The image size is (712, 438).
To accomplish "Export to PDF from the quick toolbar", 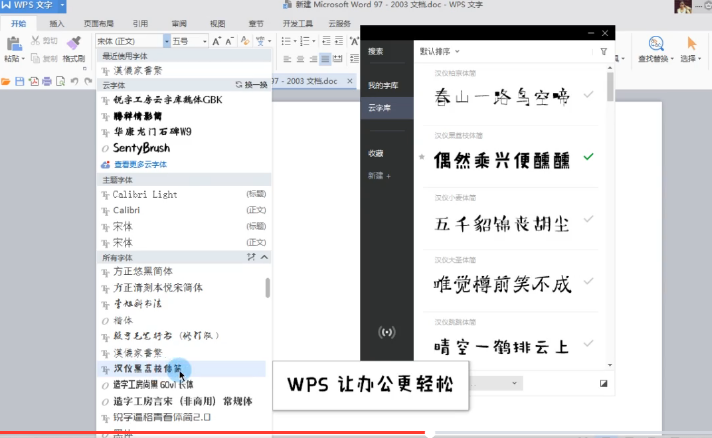I will (34, 82).
